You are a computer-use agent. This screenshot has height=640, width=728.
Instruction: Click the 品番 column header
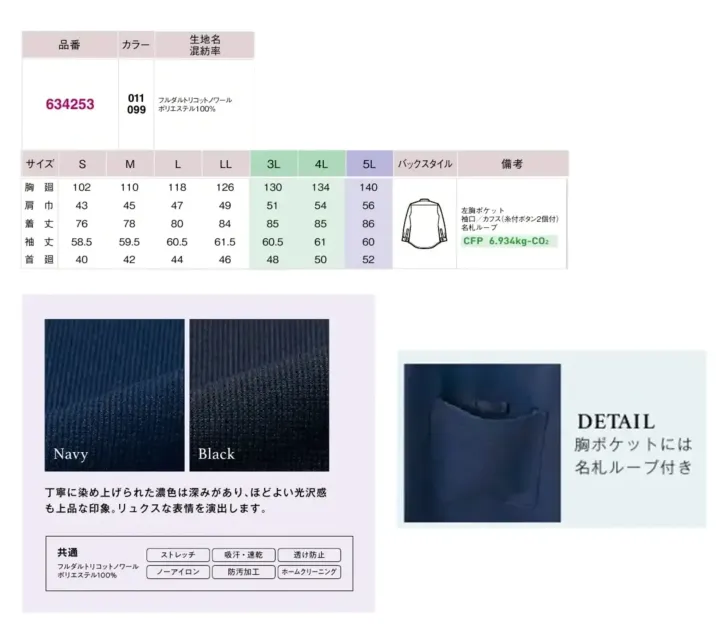coord(70,45)
